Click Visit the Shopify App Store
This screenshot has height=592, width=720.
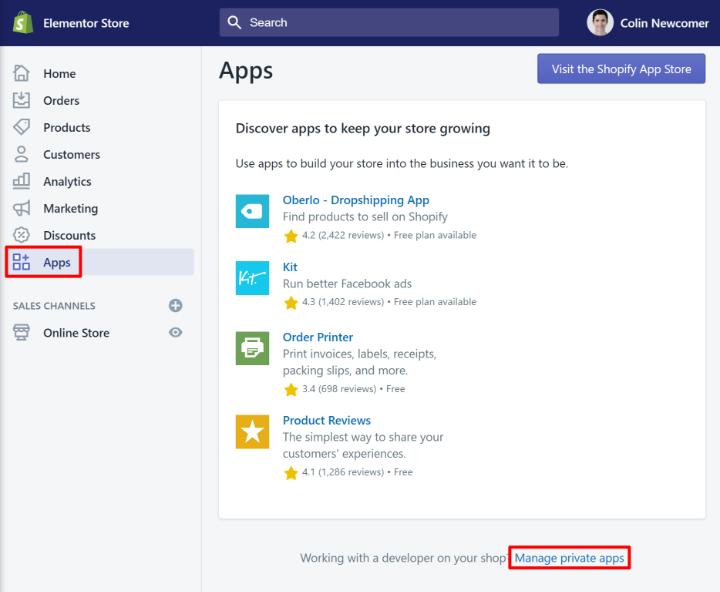[621, 69]
